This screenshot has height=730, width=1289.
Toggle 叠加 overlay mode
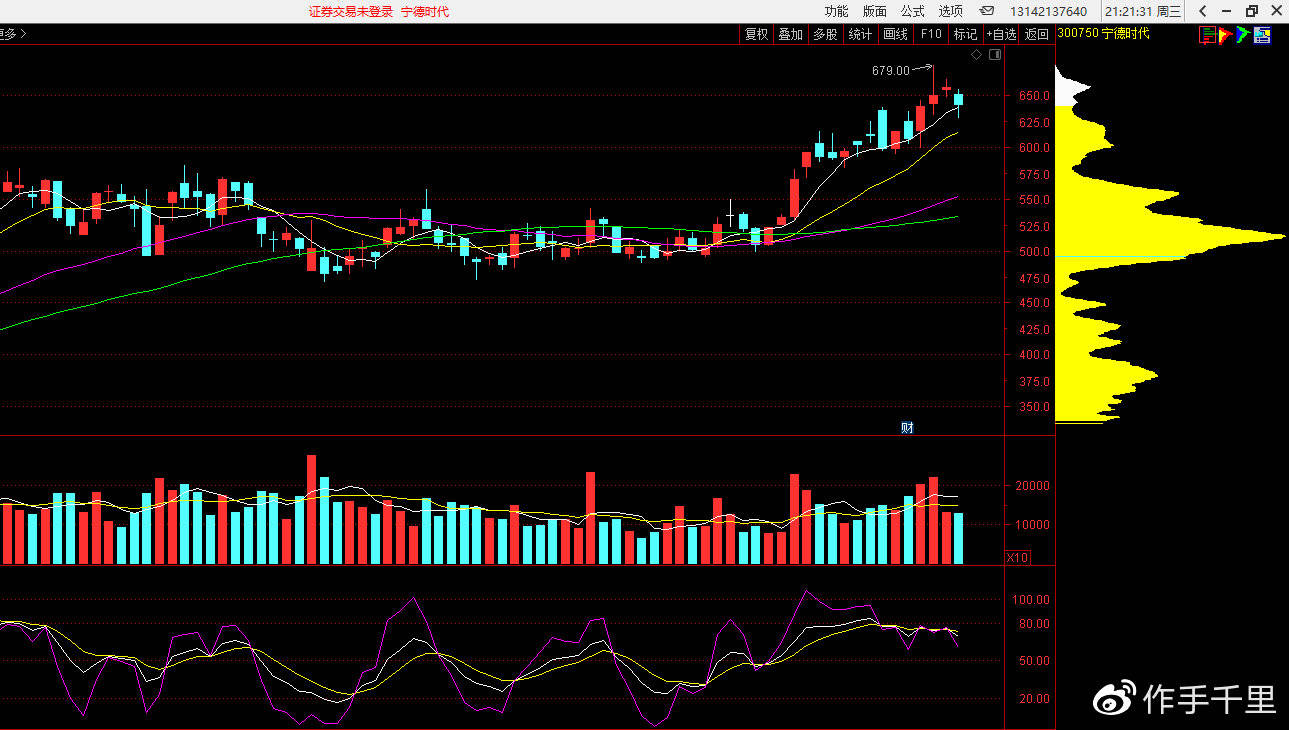pos(790,34)
